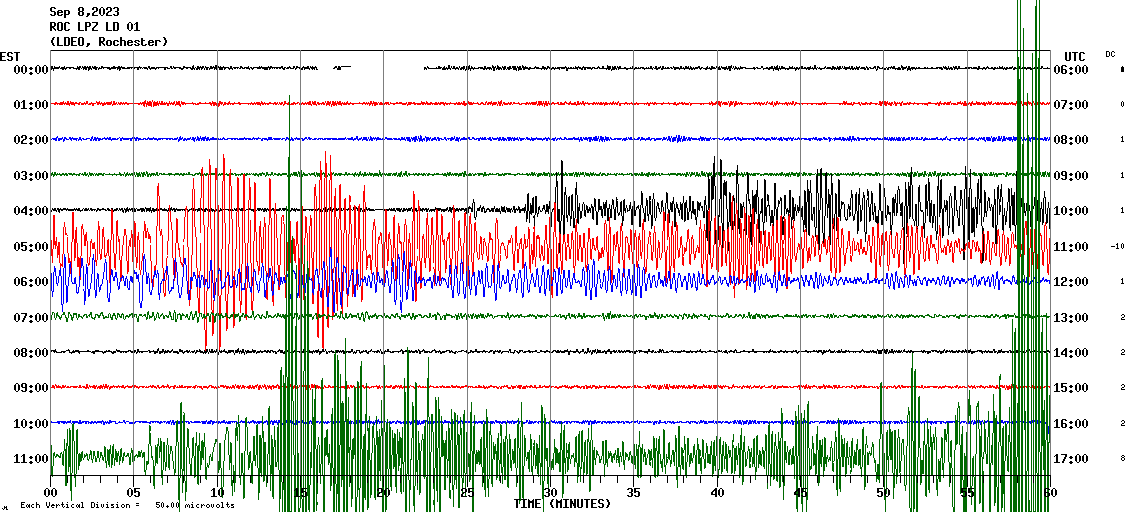The width and height of the screenshot is (1130, 519).
Task: Click the EST column header
Action: [x=10, y=56]
